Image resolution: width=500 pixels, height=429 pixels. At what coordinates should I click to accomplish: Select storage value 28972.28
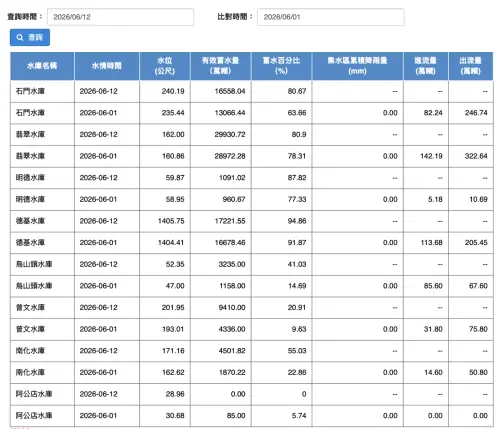pos(230,156)
